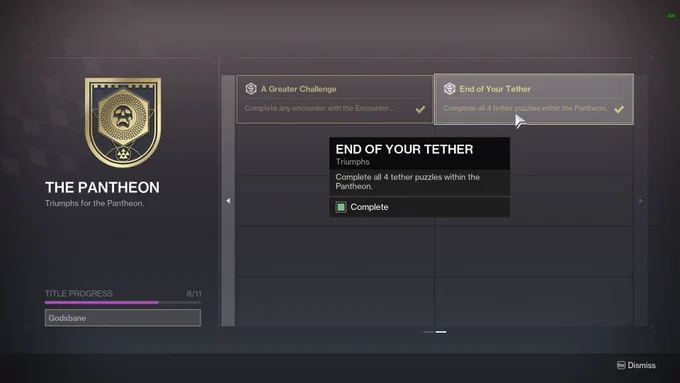This screenshot has height=383, width=680.
Task: Click the checkmark on End of Your Tether
Action: click(x=619, y=109)
